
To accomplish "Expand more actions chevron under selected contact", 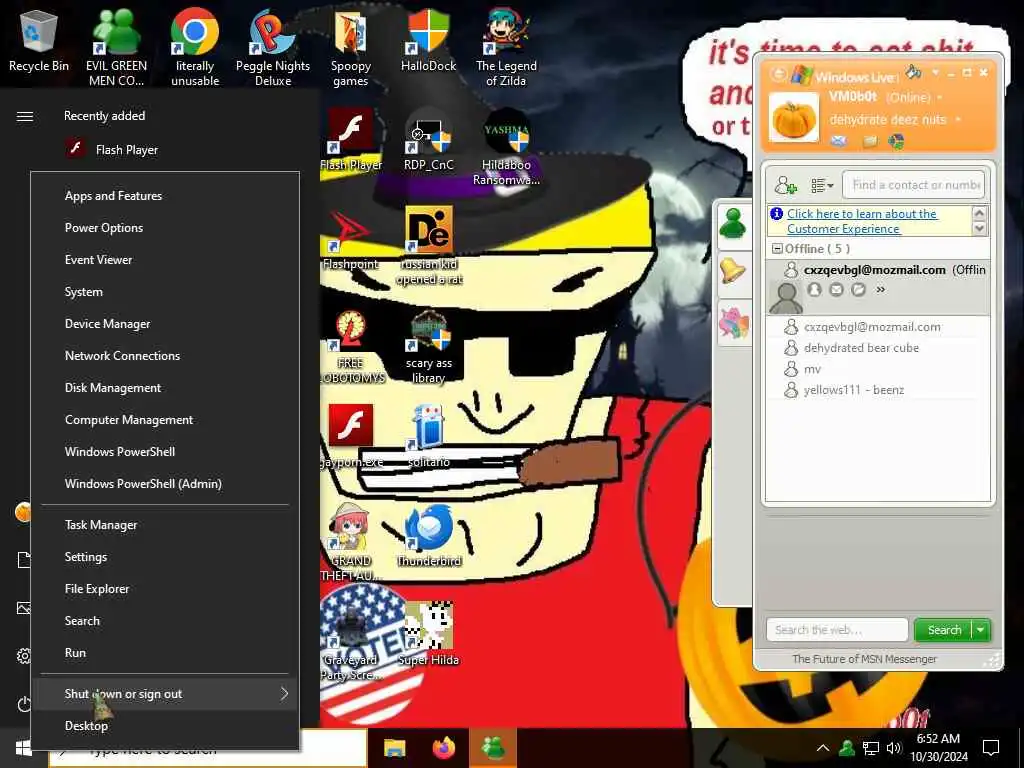I will [x=880, y=289].
